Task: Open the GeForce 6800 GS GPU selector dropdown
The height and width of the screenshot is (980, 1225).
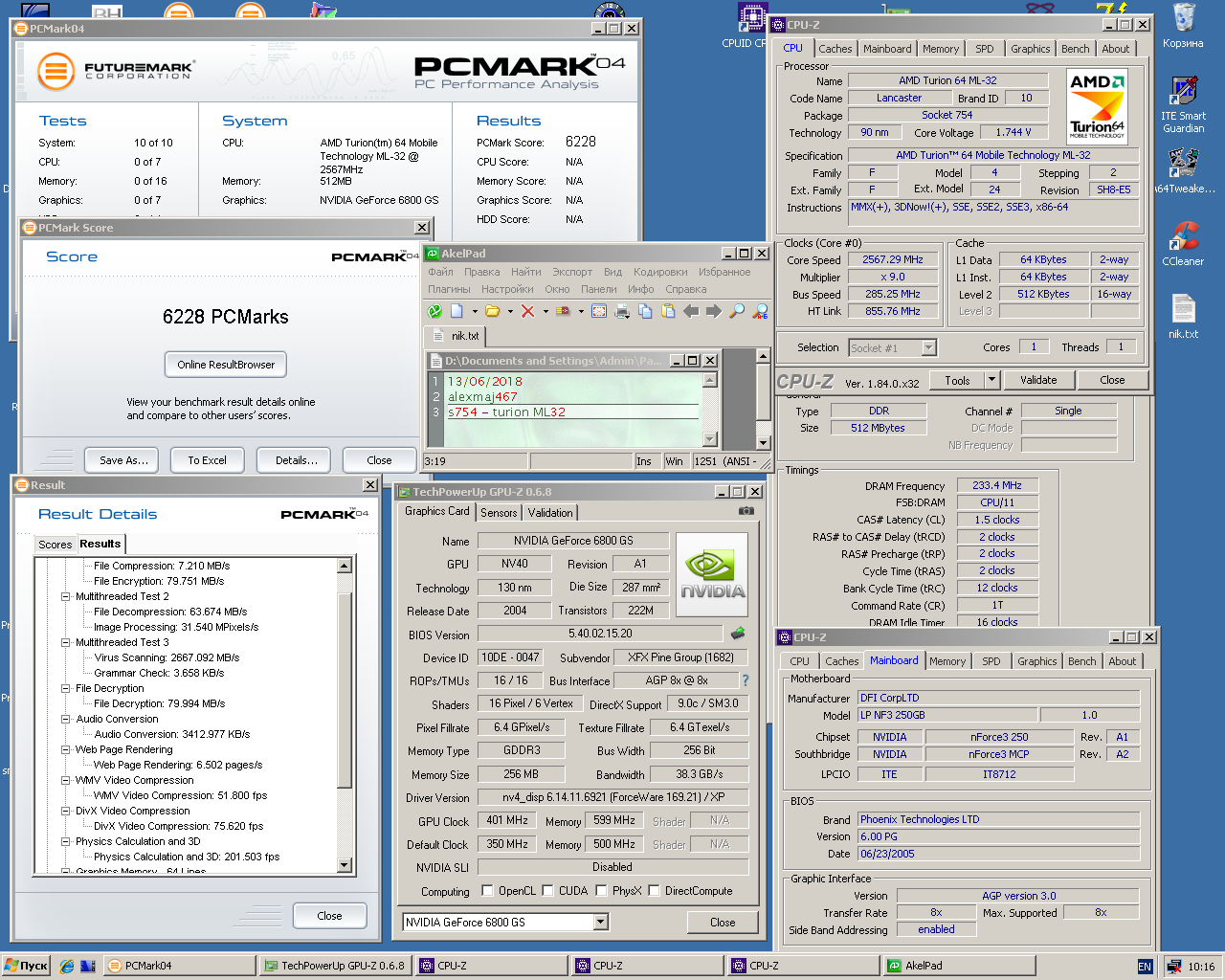Action: [600, 923]
